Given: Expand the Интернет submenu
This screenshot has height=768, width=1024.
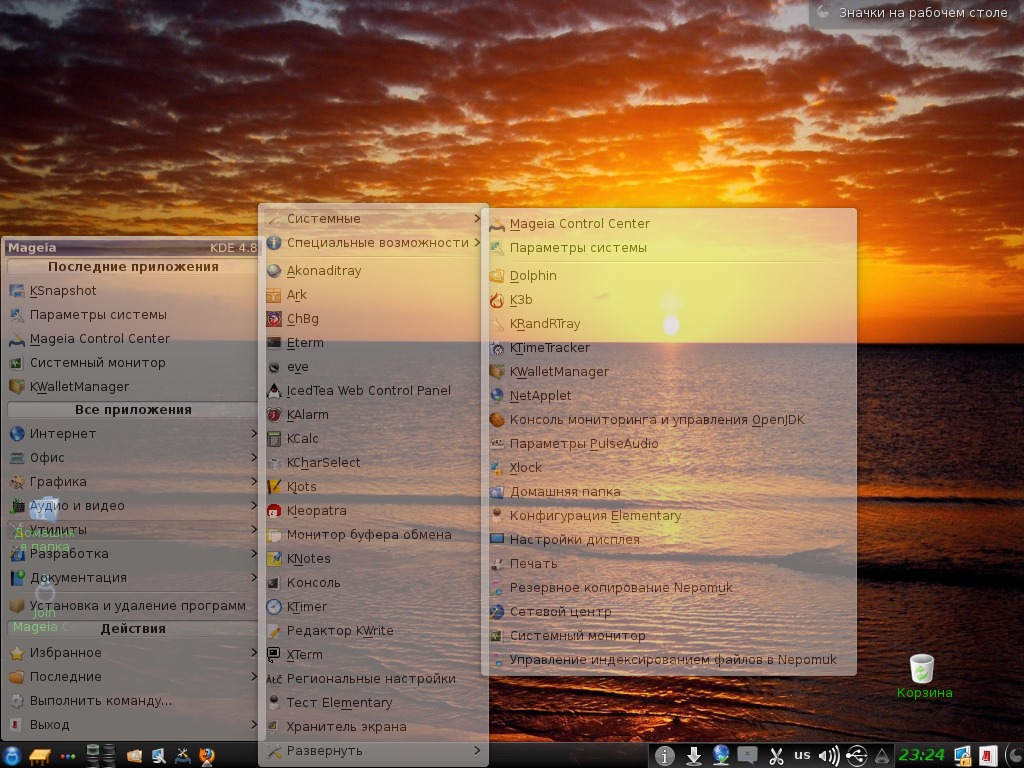Looking at the screenshot, I should [131, 434].
